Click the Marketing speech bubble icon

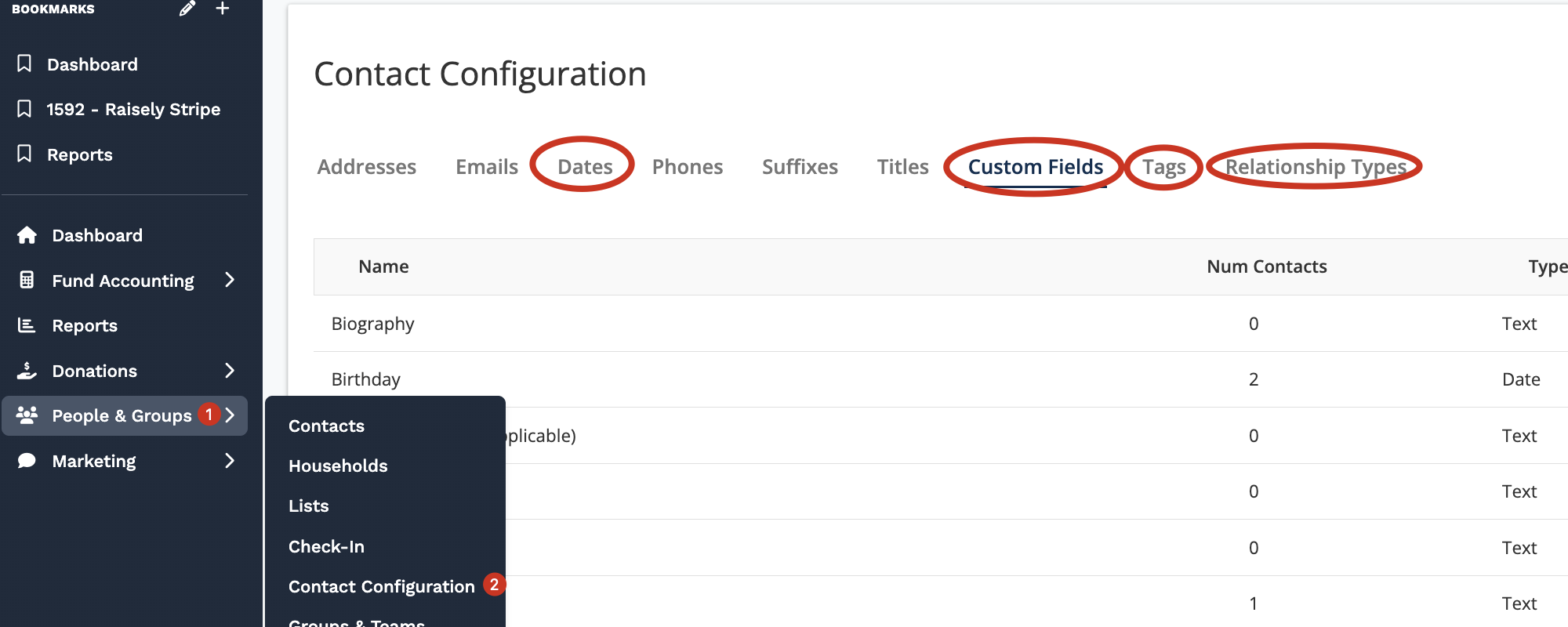click(27, 461)
